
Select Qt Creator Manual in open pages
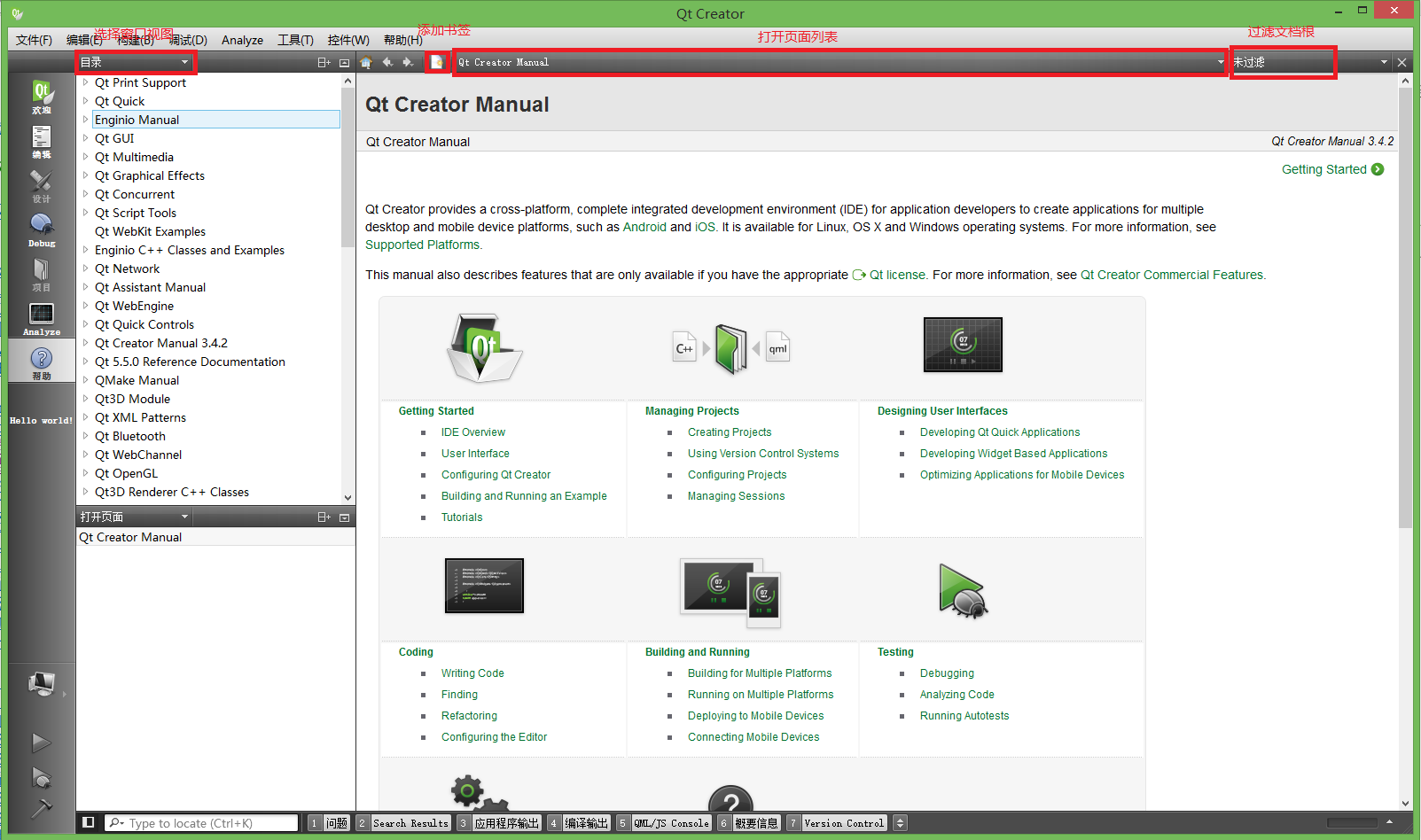(x=215, y=537)
